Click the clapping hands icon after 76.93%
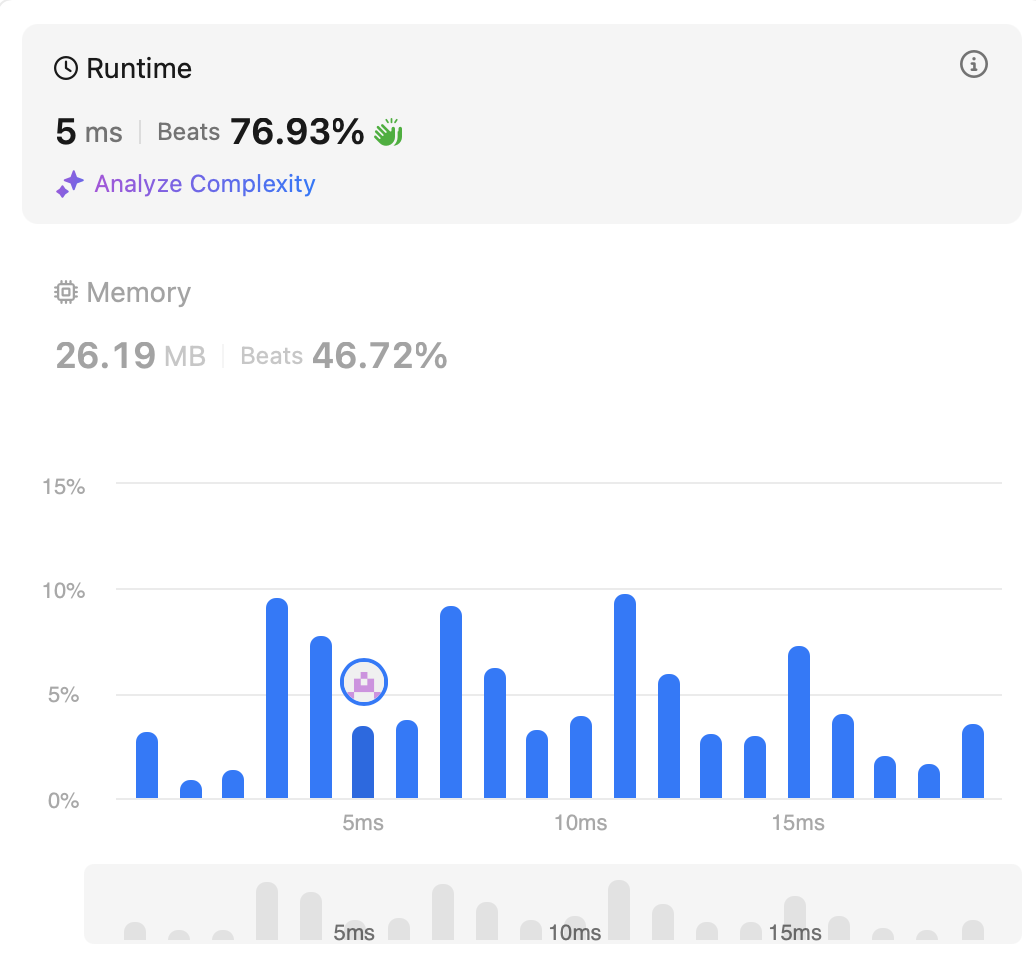Image resolution: width=1036 pixels, height=960 pixels. 388,132
